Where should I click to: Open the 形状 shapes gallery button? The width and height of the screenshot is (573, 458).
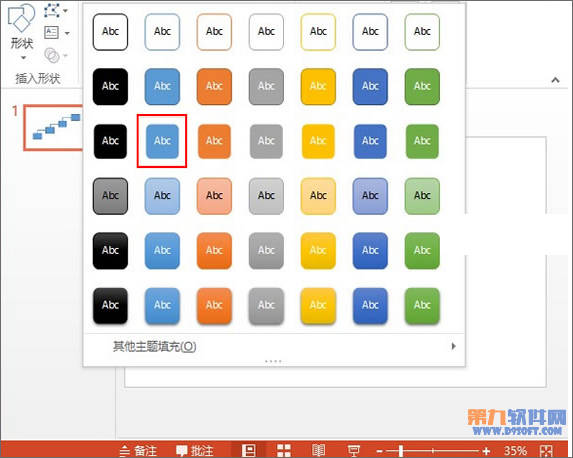coord(22,33)
